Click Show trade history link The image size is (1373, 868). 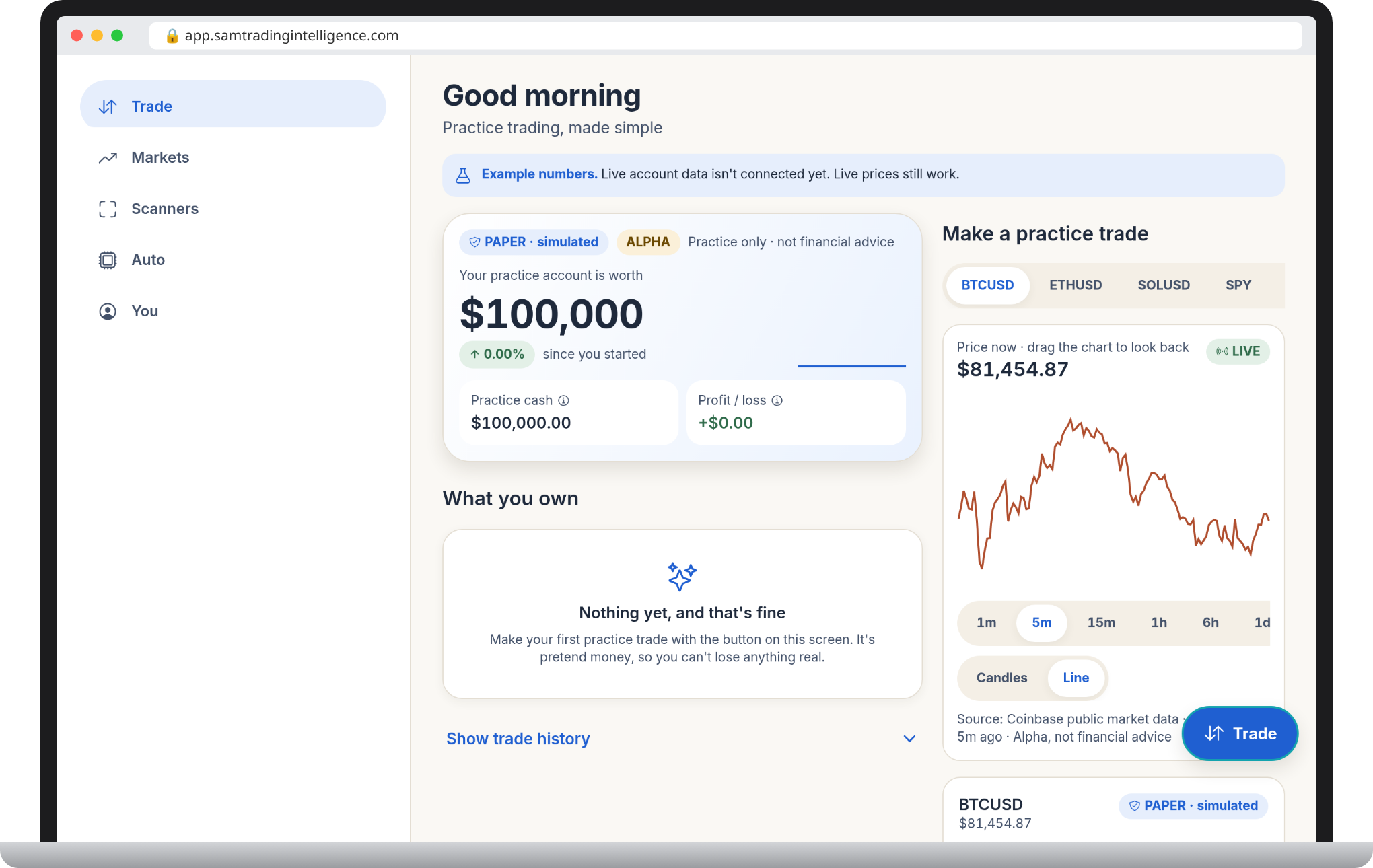coord(518,739)
